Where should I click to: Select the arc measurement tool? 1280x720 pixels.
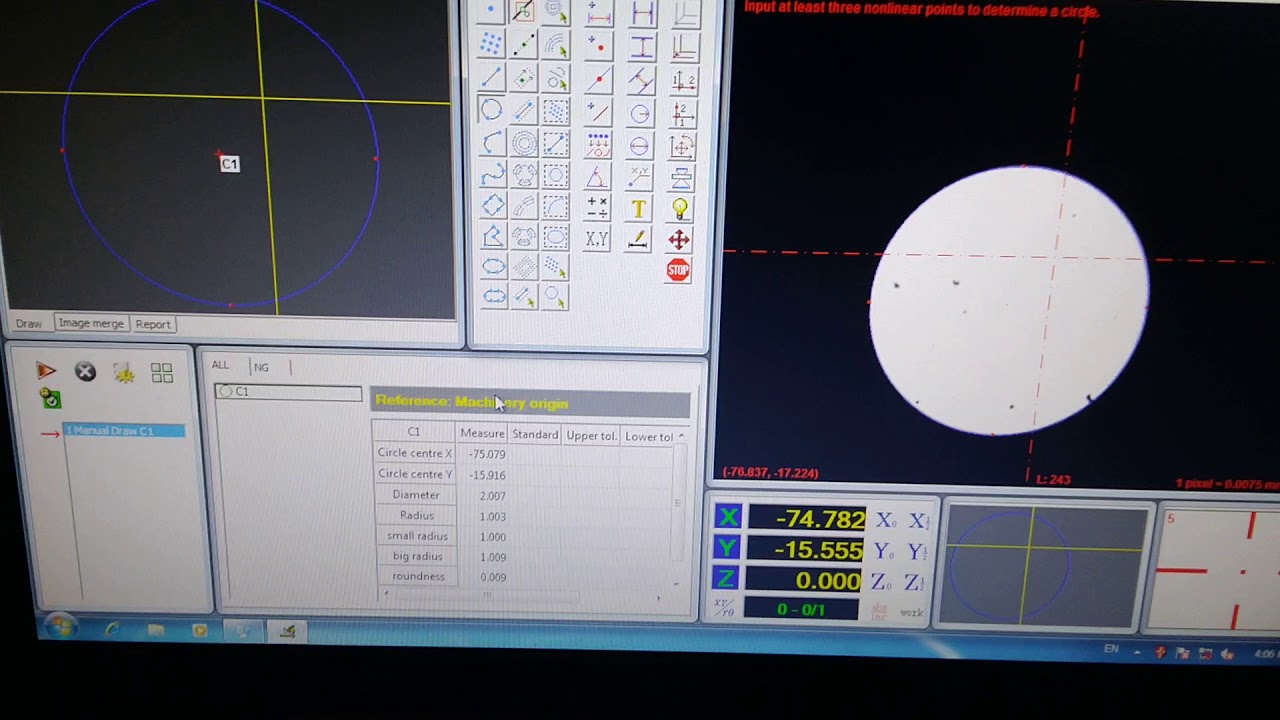coord(492,143)
